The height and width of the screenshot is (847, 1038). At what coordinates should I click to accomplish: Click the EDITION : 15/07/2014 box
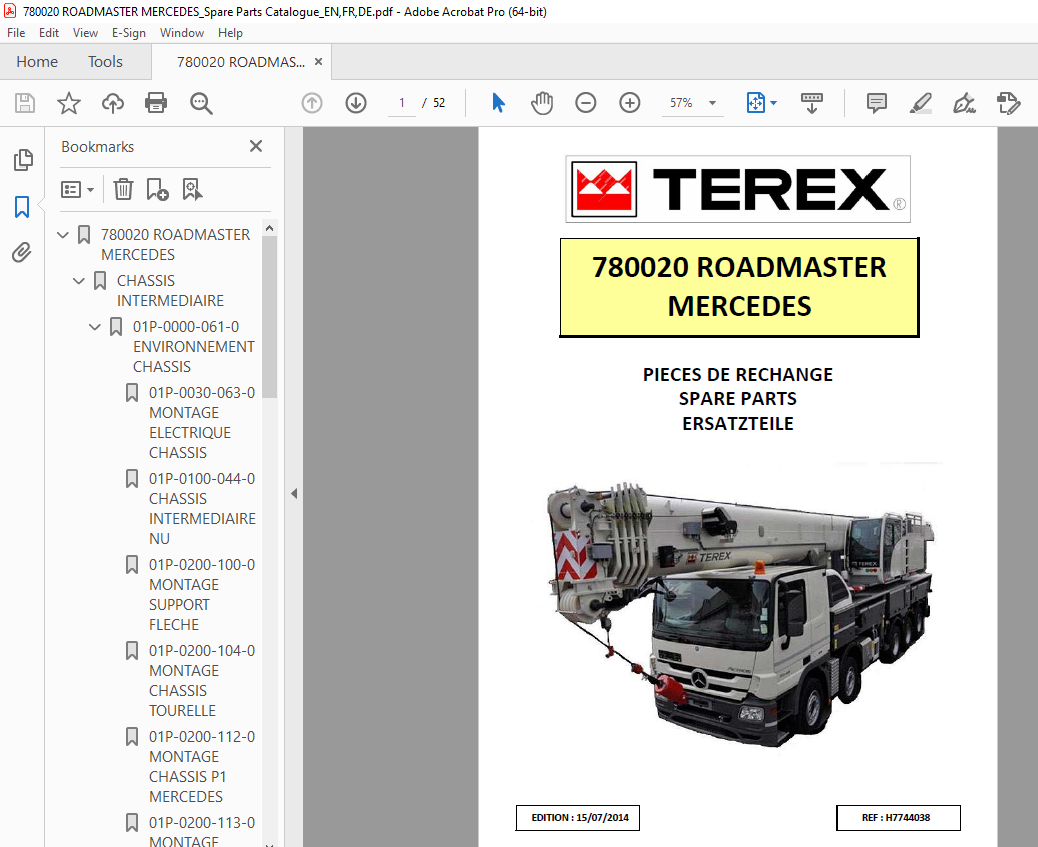click(578, 817)
